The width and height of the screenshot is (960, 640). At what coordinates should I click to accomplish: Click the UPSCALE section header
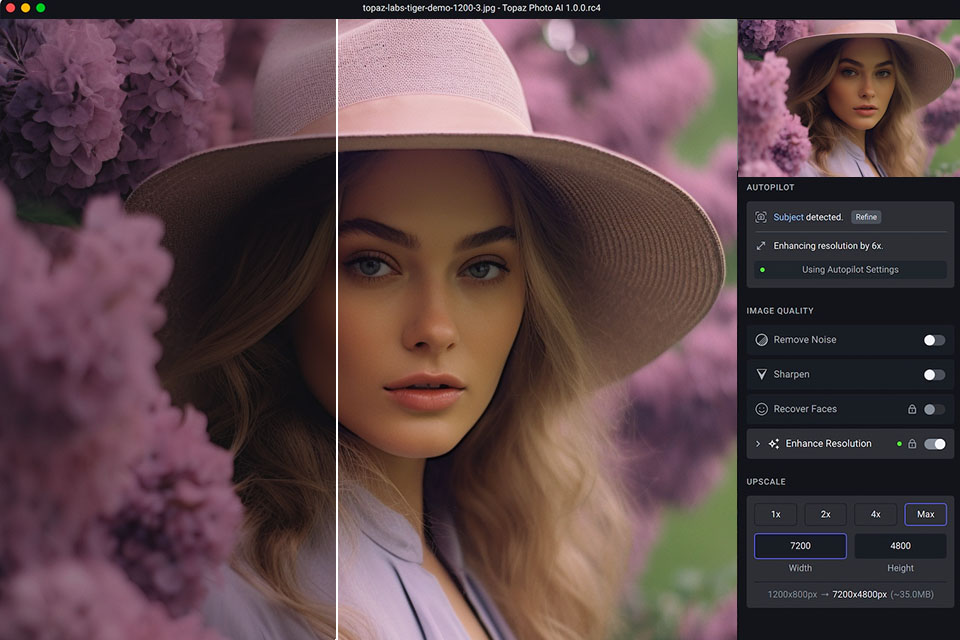766,482
